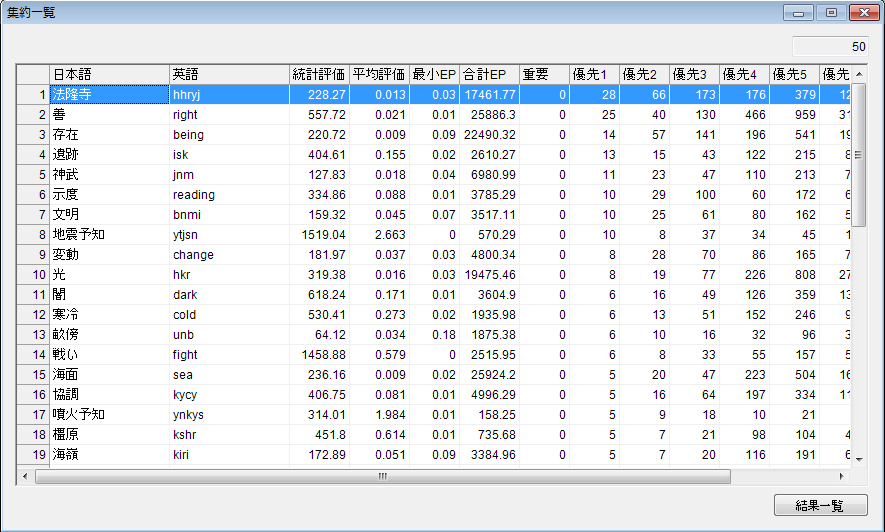Select the 噴火予知 cell
Screen dimensions: 885x532
click(x=109, y=414)
